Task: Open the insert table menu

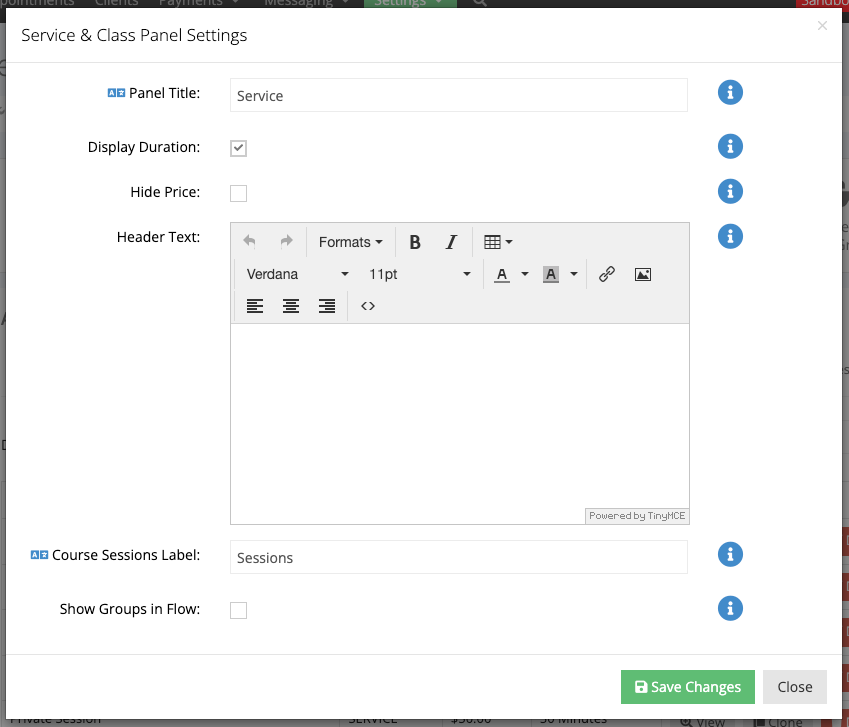Action: point(498,242)
